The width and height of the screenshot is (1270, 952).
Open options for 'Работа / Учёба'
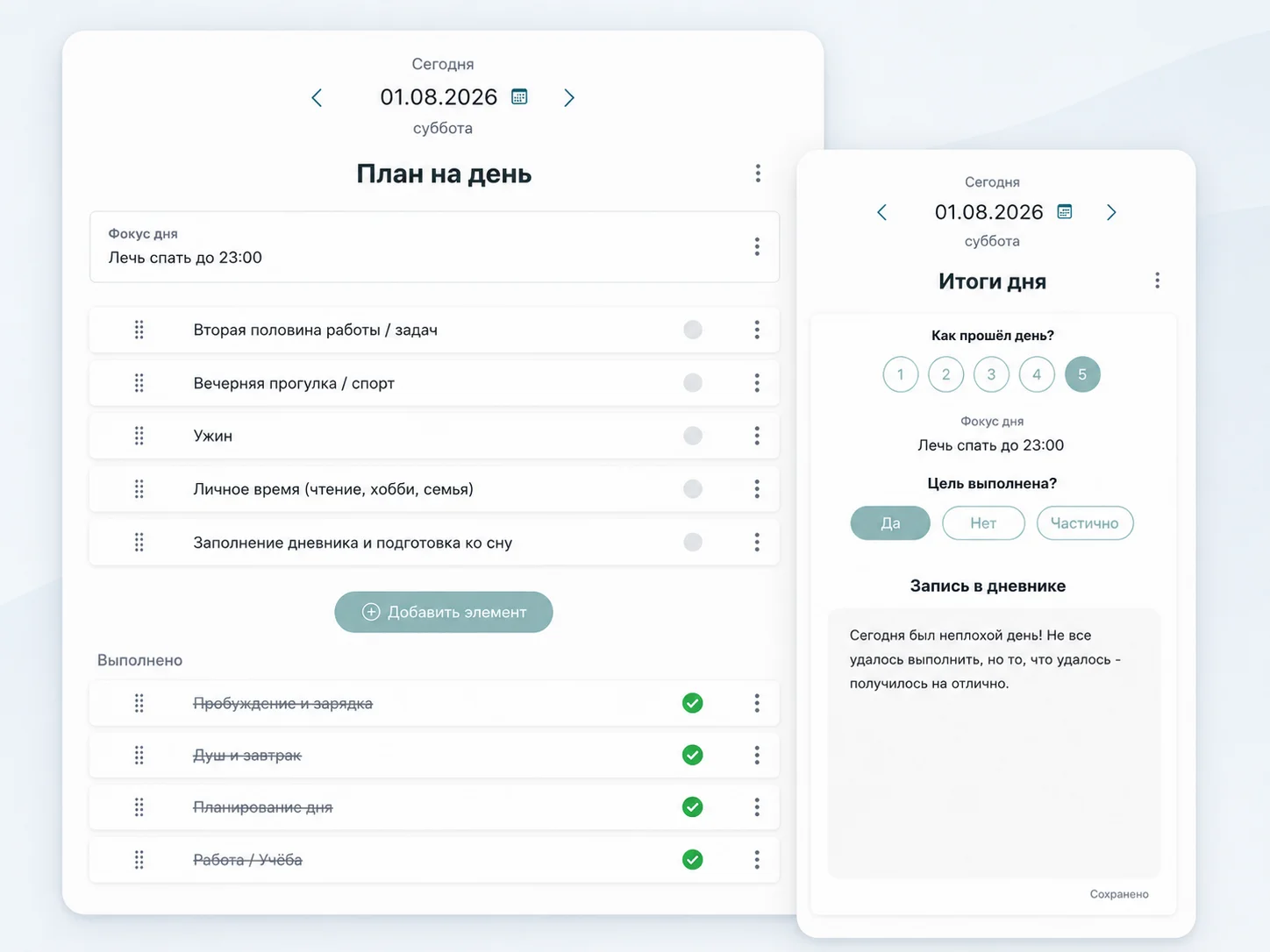[757, 860]
